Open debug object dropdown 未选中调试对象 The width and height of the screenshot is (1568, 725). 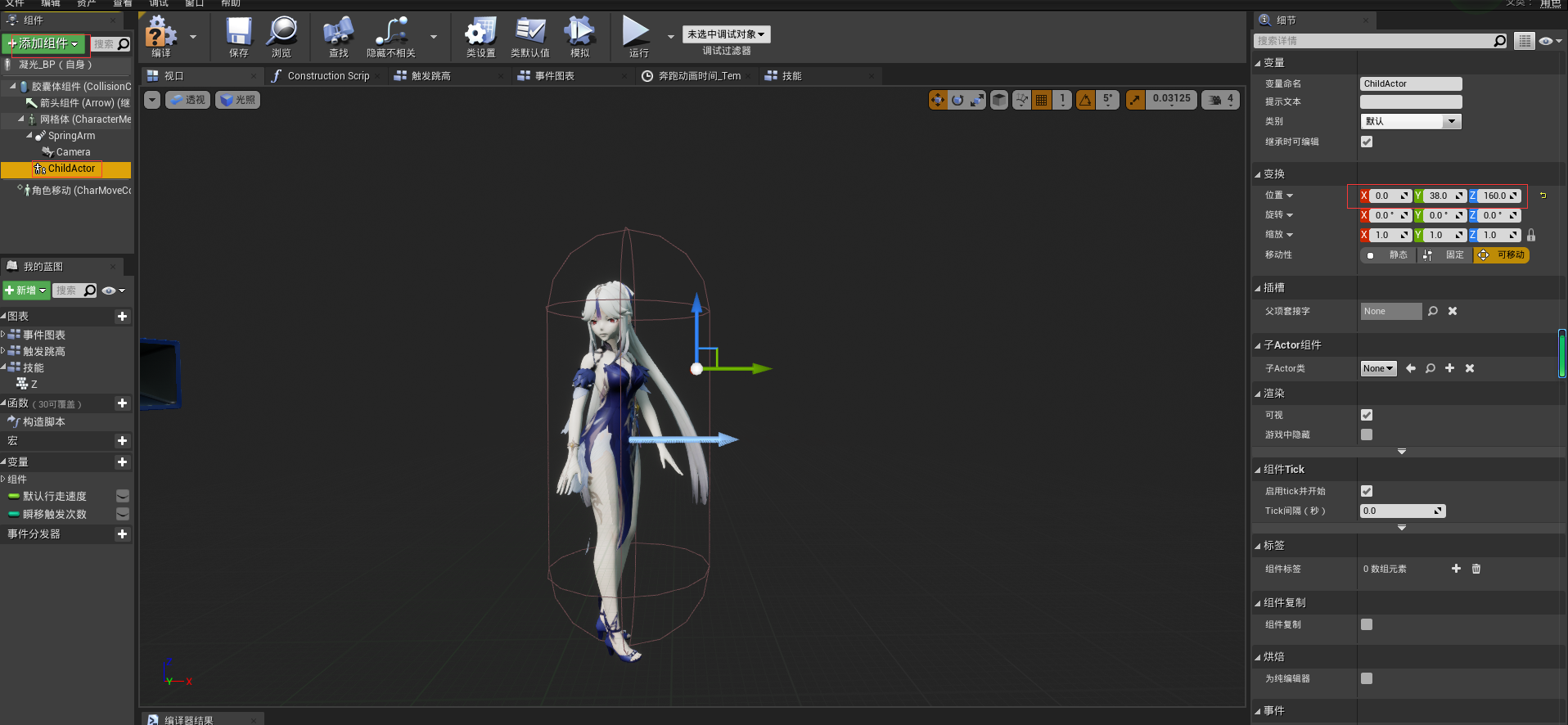click(727, 34)
